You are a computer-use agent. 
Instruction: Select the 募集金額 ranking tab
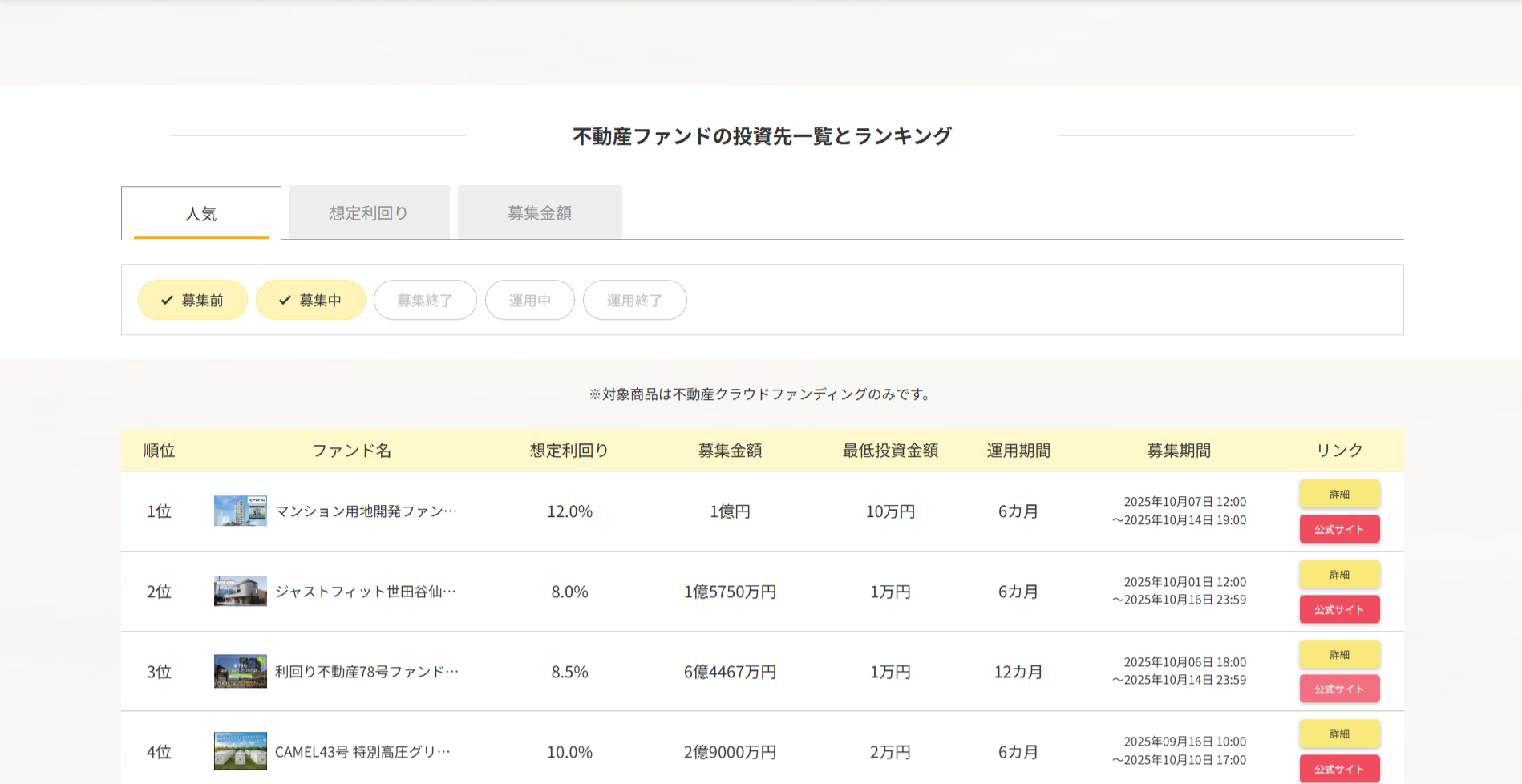pyautogui.click(x=540, y=213)
